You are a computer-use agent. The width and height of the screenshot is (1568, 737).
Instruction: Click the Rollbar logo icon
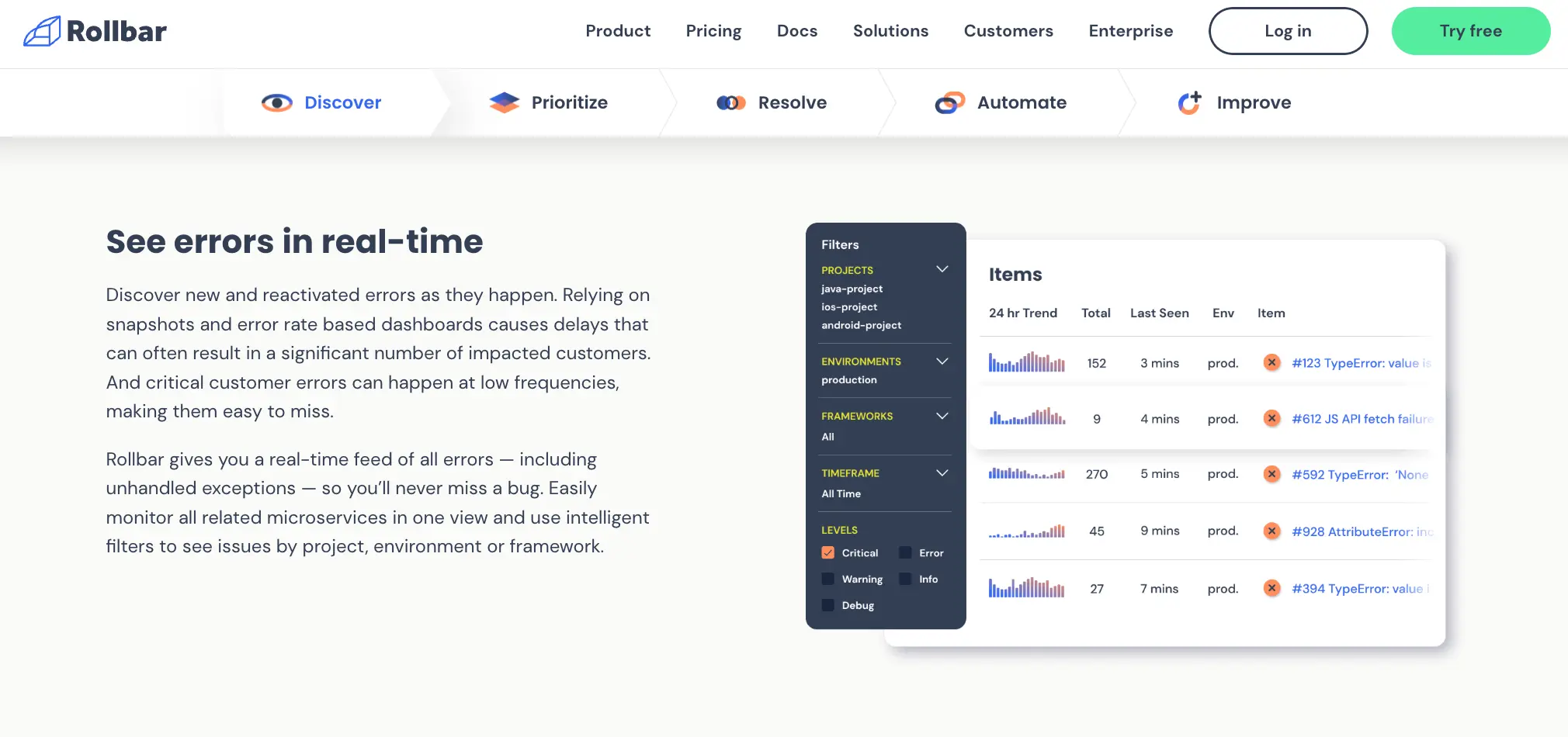point(42,31)
